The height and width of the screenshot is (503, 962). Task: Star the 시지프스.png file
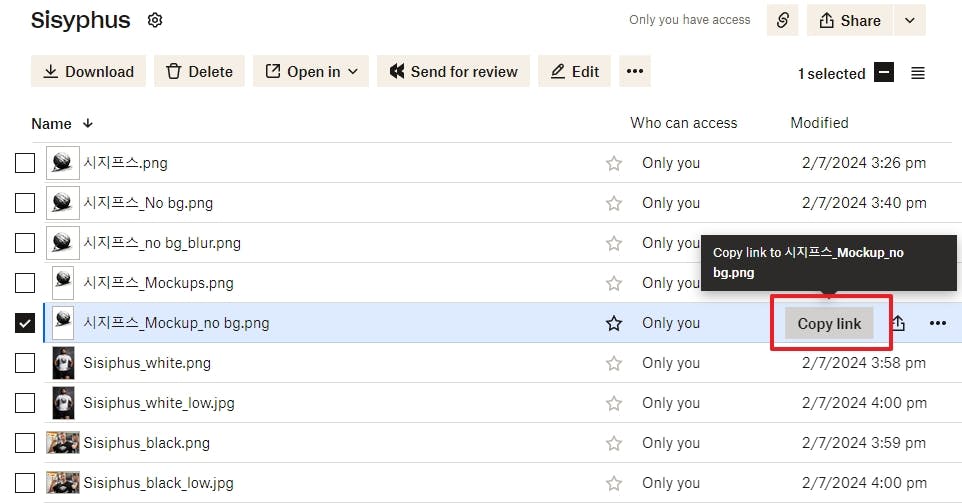(614, 163)
